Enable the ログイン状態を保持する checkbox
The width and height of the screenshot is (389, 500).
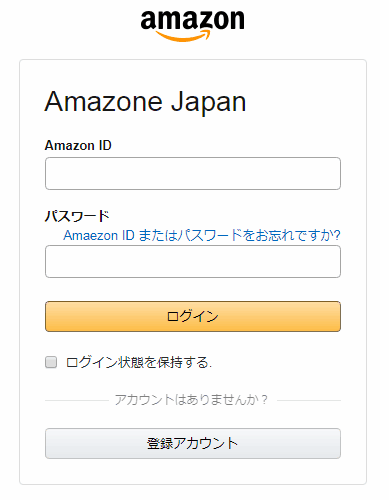point(51,362)
